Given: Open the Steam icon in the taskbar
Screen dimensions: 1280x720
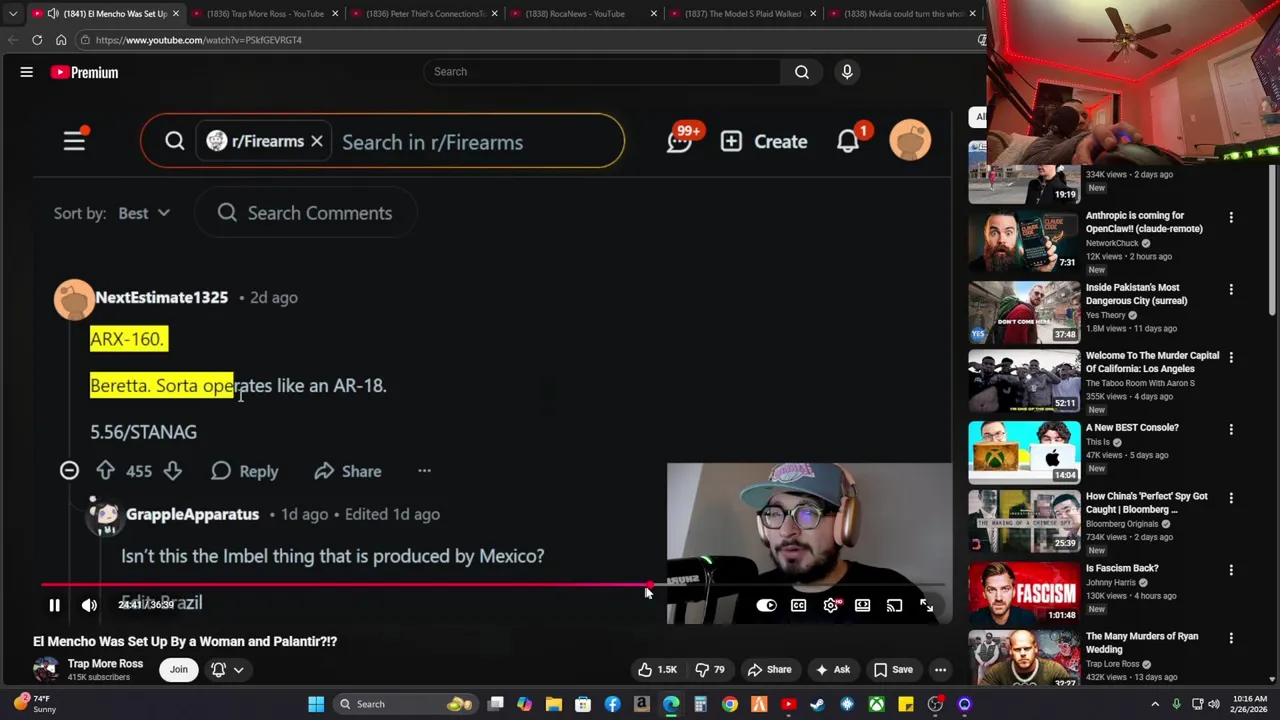Looking at the screenshot, I should pyautogui.click(x=818, y=704).
